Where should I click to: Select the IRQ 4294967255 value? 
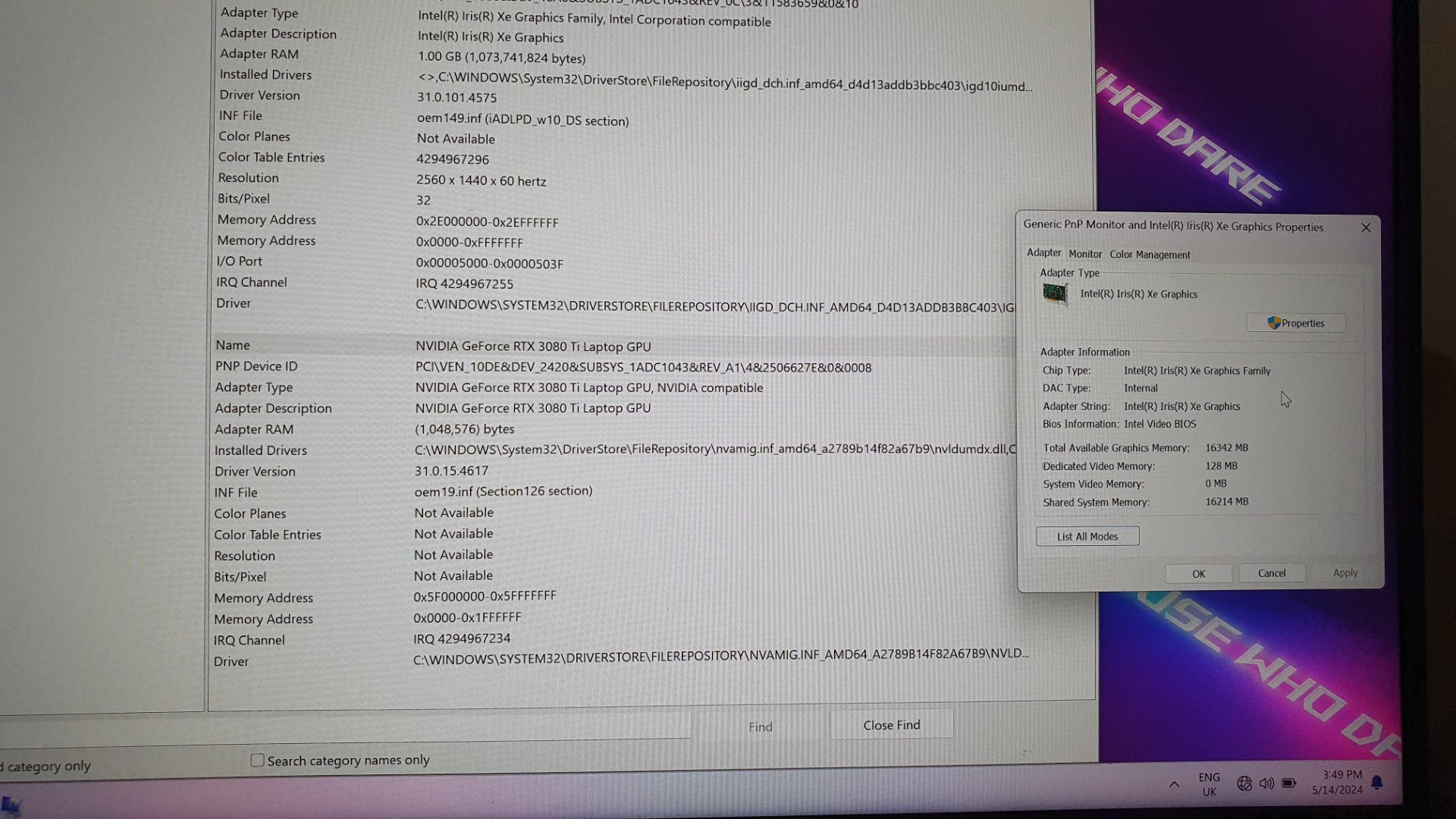tap(464, 284)
